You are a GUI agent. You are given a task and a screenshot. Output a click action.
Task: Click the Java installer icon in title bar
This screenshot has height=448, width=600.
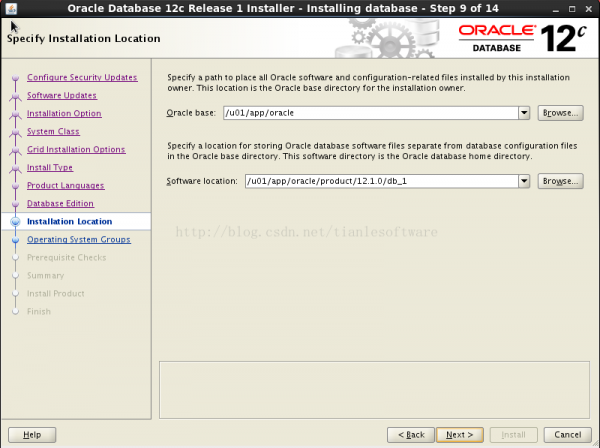pos(11,8)
